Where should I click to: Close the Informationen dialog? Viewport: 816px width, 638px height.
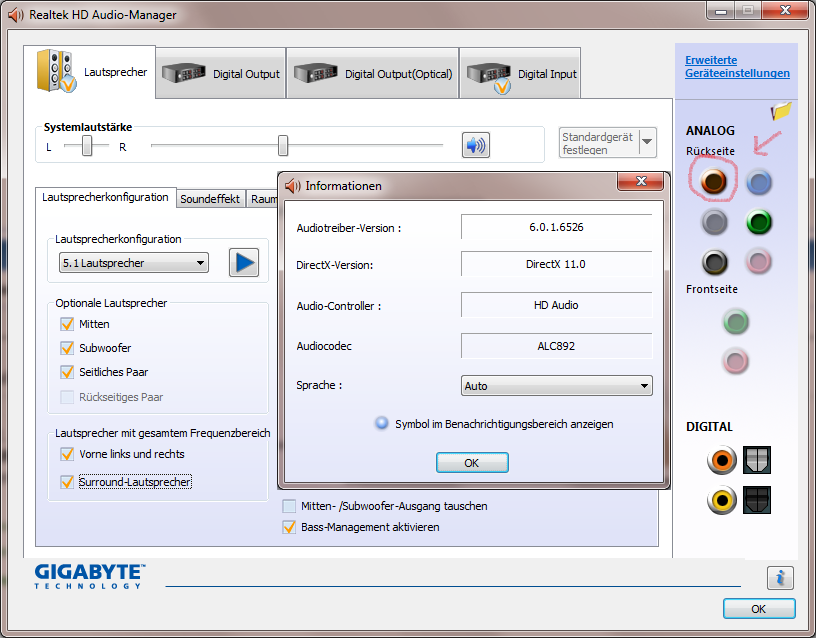(641, 181)
